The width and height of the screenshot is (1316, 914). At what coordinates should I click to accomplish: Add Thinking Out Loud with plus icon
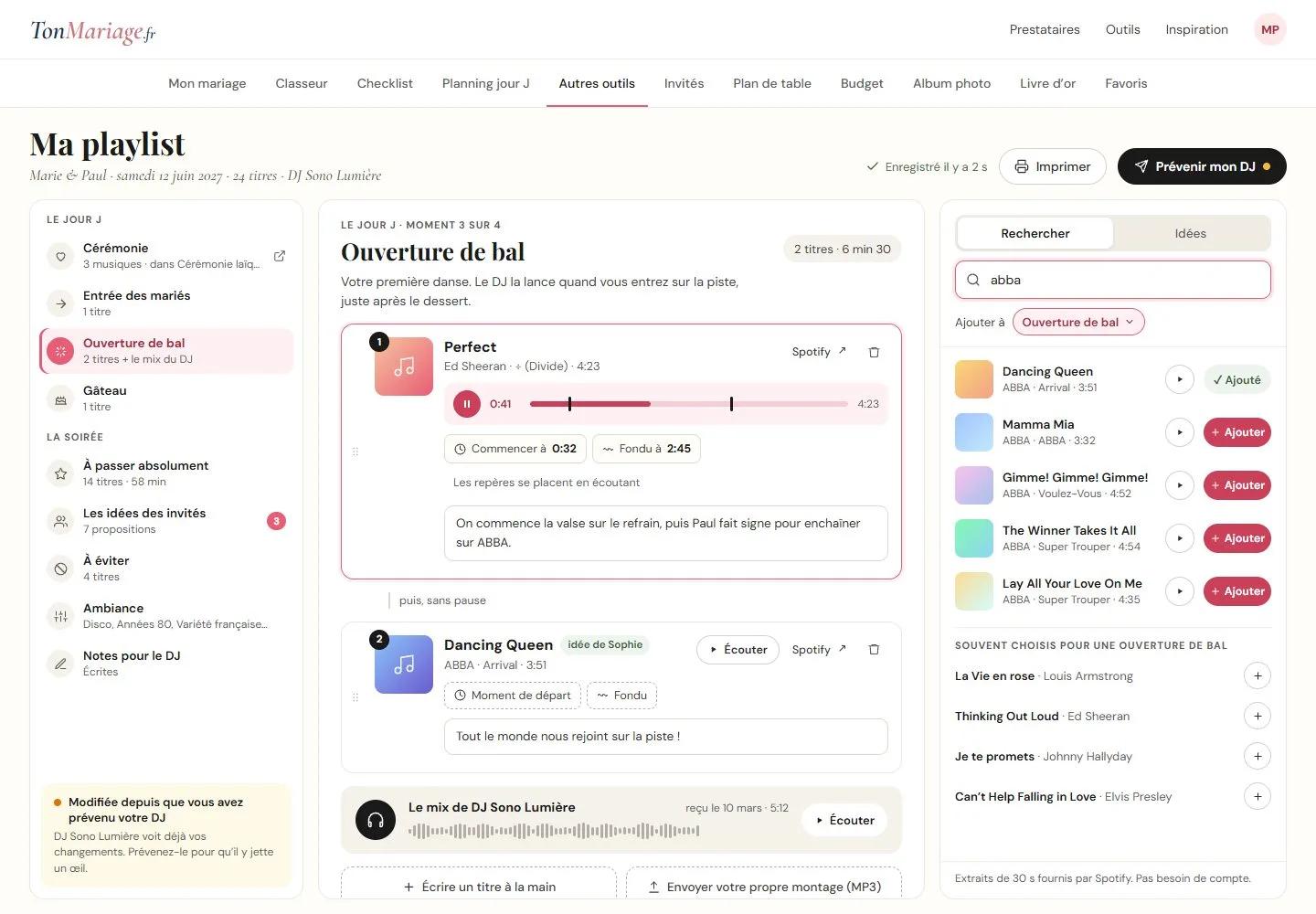coord(1258,717)
